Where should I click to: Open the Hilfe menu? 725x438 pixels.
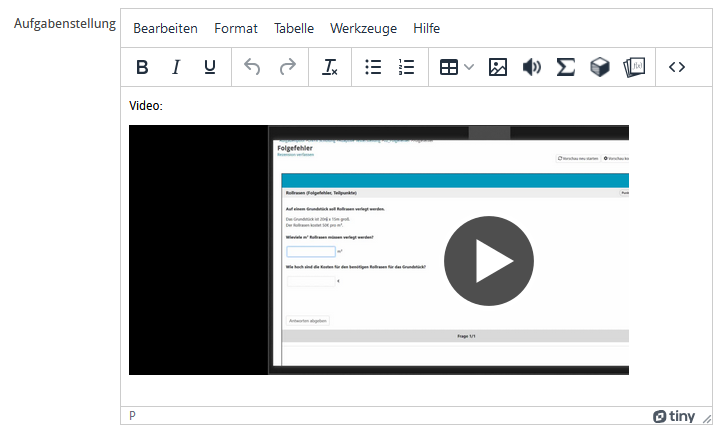click(x=426, y=28)
